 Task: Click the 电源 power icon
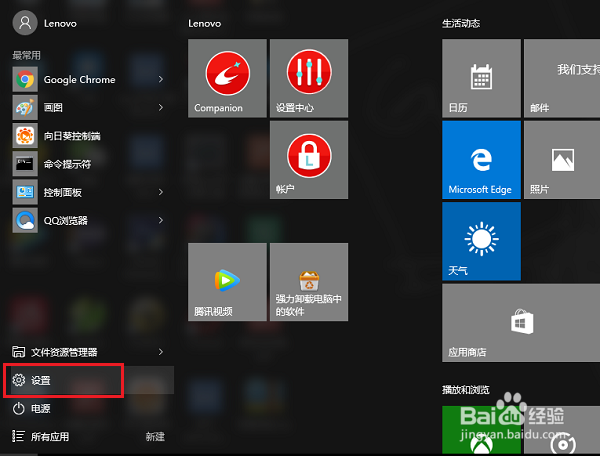18,409
